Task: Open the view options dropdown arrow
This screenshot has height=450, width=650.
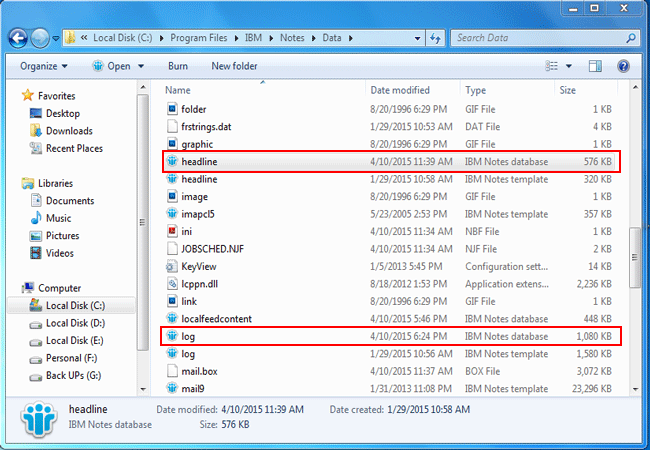Action: (x=569, y=66)
